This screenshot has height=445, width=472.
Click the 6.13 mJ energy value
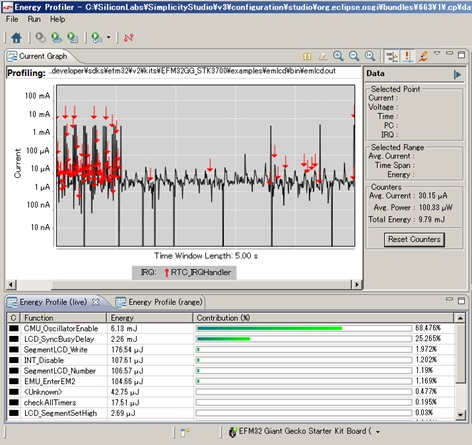(x=124, y=328)
